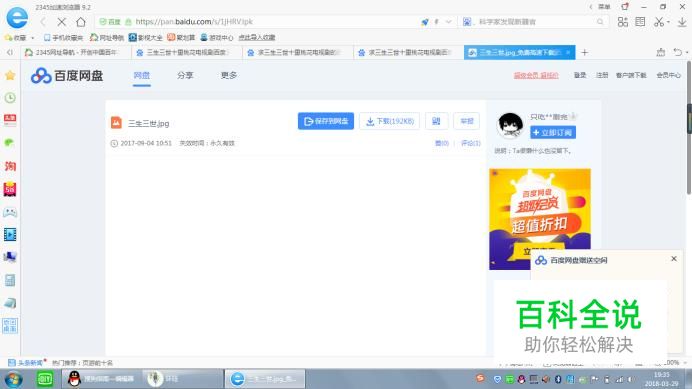Click the skin/shirt icon in title bar
The width and height of the screenshot is (692, 389).
[625, 7]
